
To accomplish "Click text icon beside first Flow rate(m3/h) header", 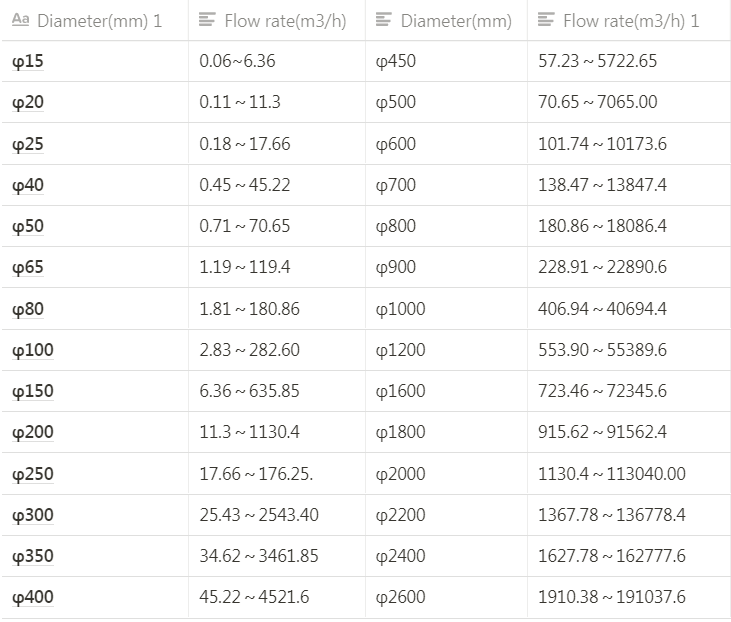I will 207,20.
